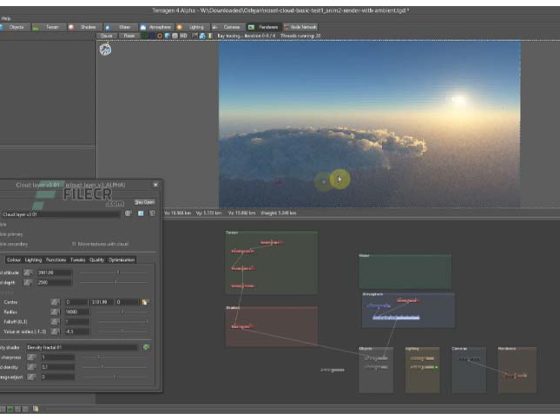
Task: Click the green assign-shader icon beside Density fractal
Action: click(146, 347)
